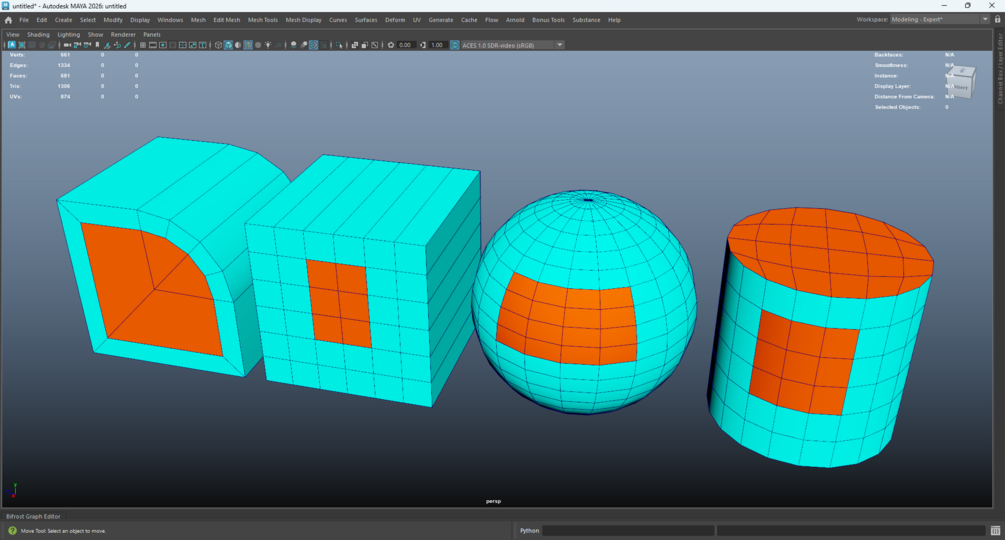
Task: Click the UV menu
Action: (x=417, y=20)
